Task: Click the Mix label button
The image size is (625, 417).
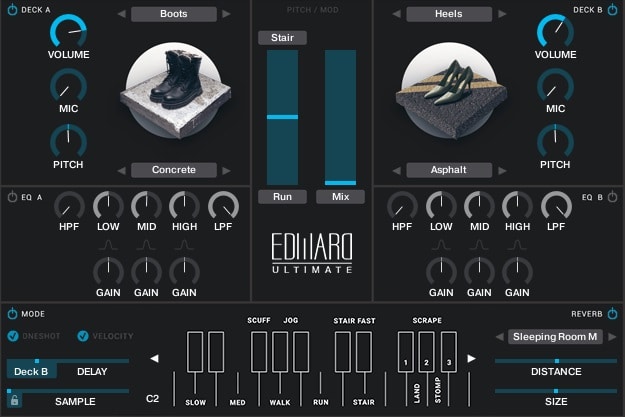Action: tap(340, 197)
